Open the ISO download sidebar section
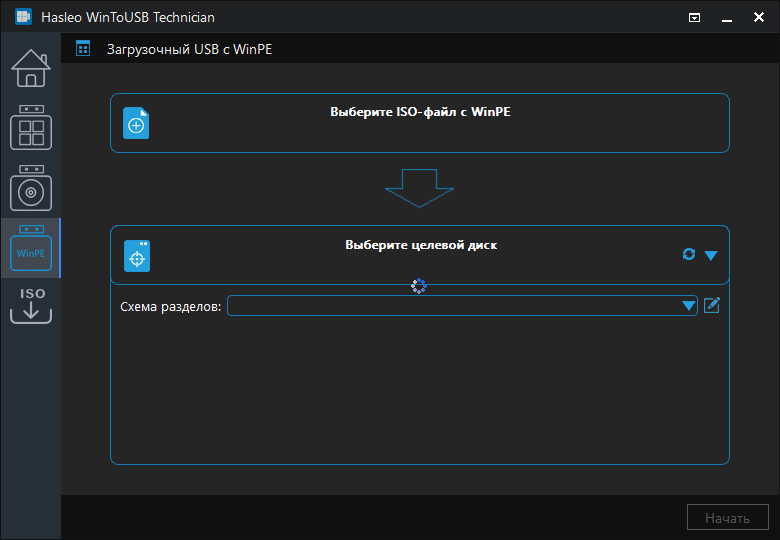780x540 pixels. (x=30, y=306)
